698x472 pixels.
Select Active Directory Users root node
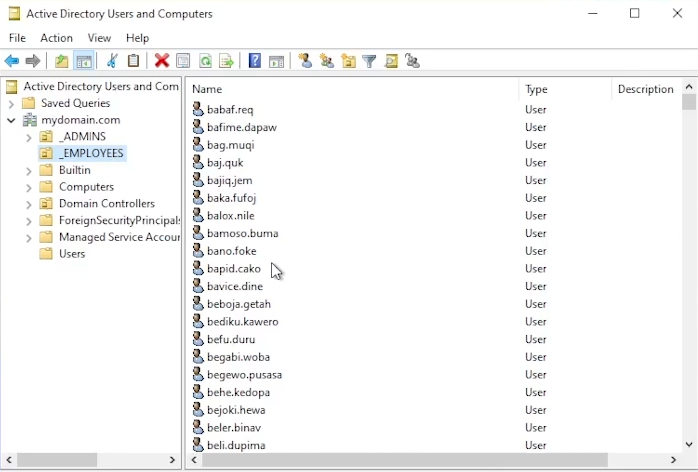tap(101, 86)
